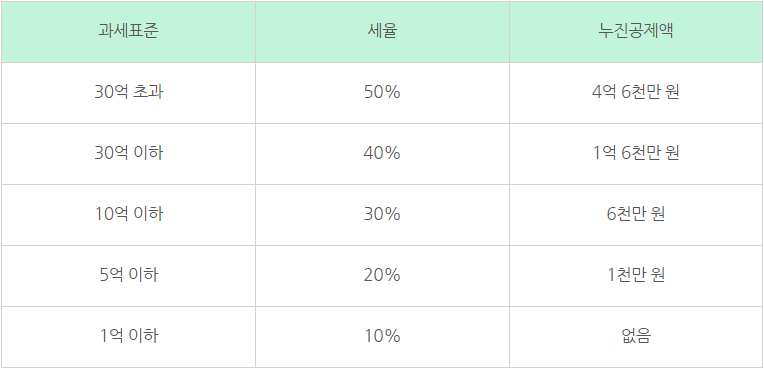Click the 누진공제액 column header

[636, 32]
